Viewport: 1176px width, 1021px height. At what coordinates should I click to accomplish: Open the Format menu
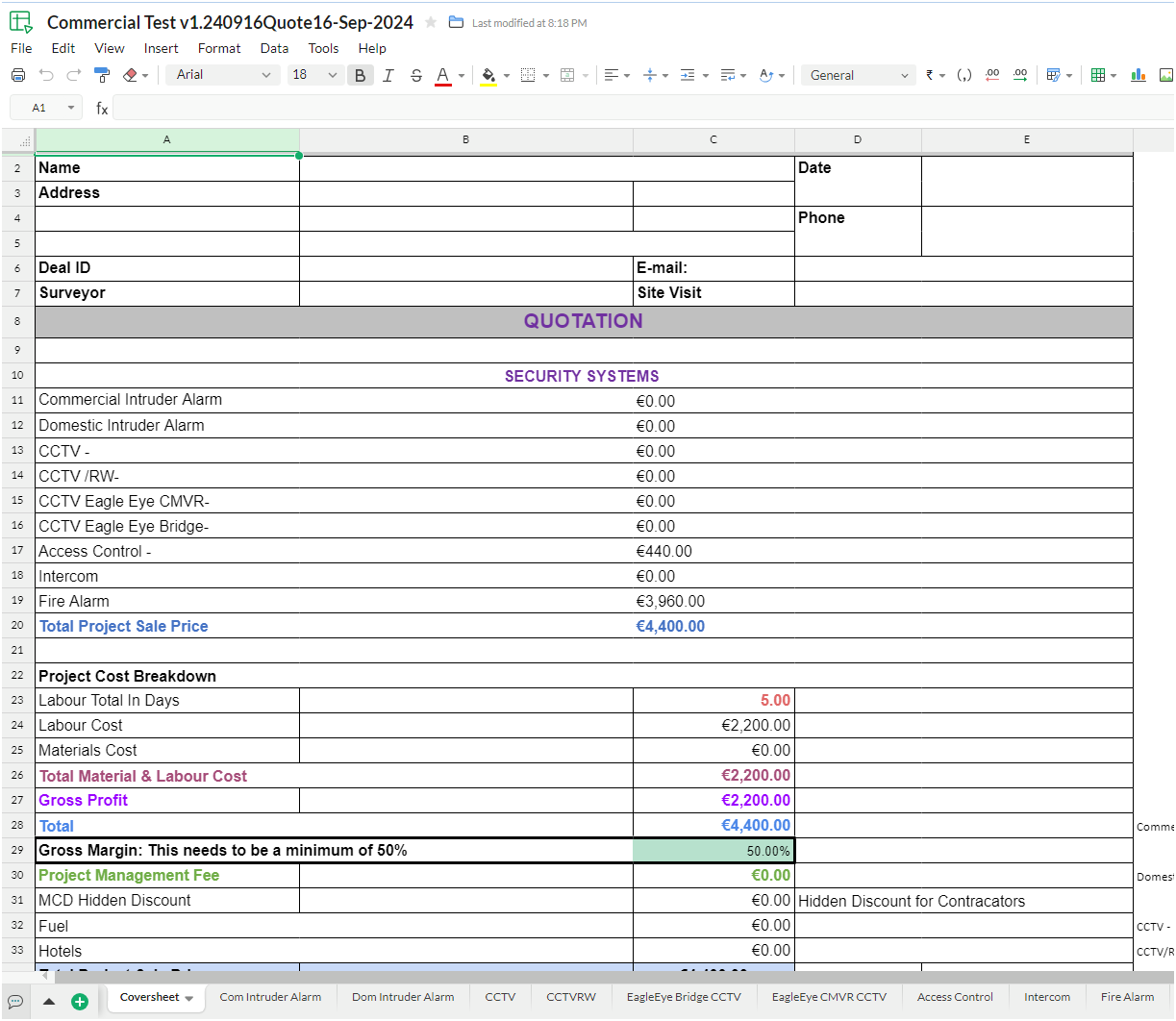point(219,48)
